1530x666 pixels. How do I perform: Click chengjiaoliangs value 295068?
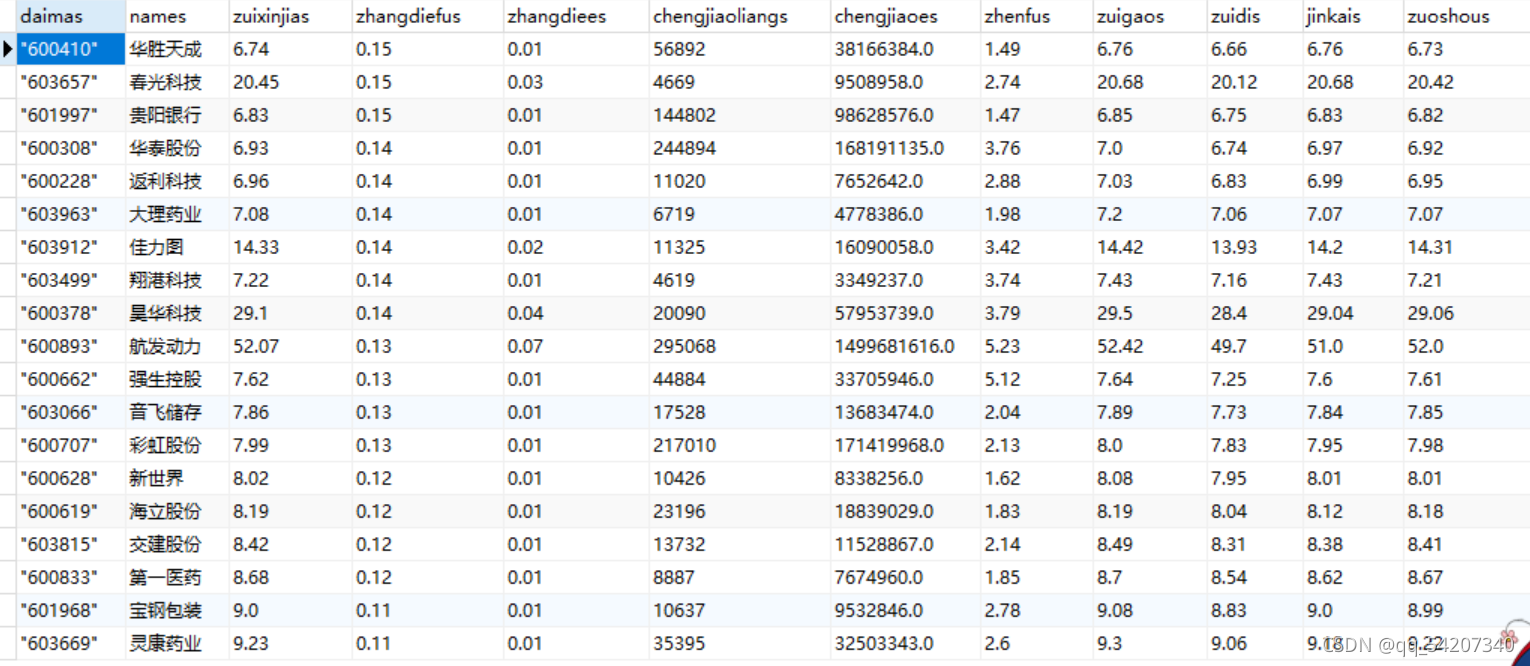tap(739, 346)
